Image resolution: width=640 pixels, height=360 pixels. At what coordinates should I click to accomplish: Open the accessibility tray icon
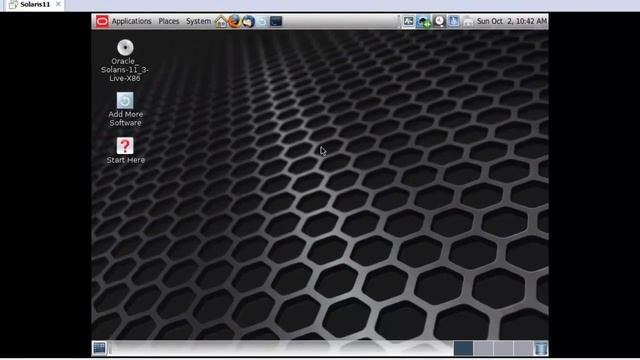(x=454, y=21)
